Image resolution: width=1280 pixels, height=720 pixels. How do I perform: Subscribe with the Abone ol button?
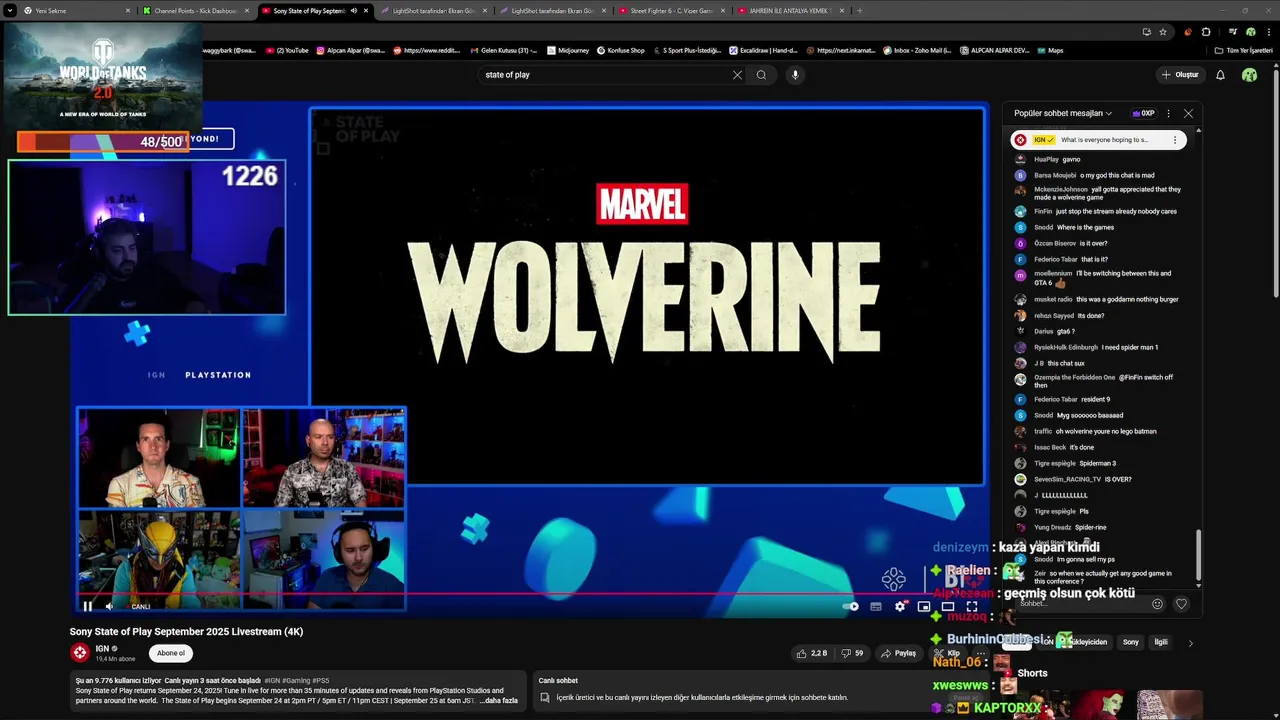[x=171, y=653]
